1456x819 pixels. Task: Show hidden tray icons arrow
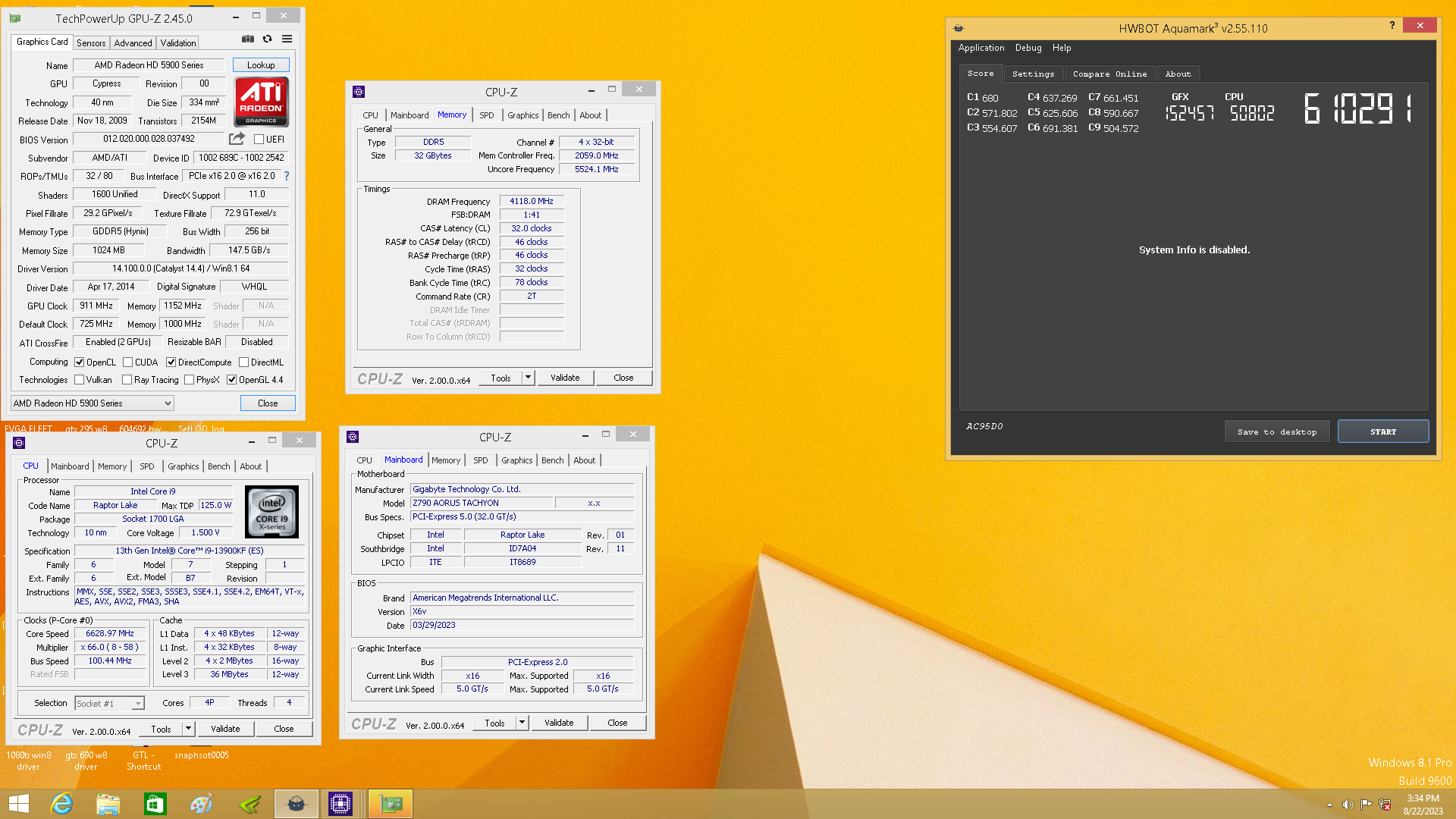coord(1329,805)
